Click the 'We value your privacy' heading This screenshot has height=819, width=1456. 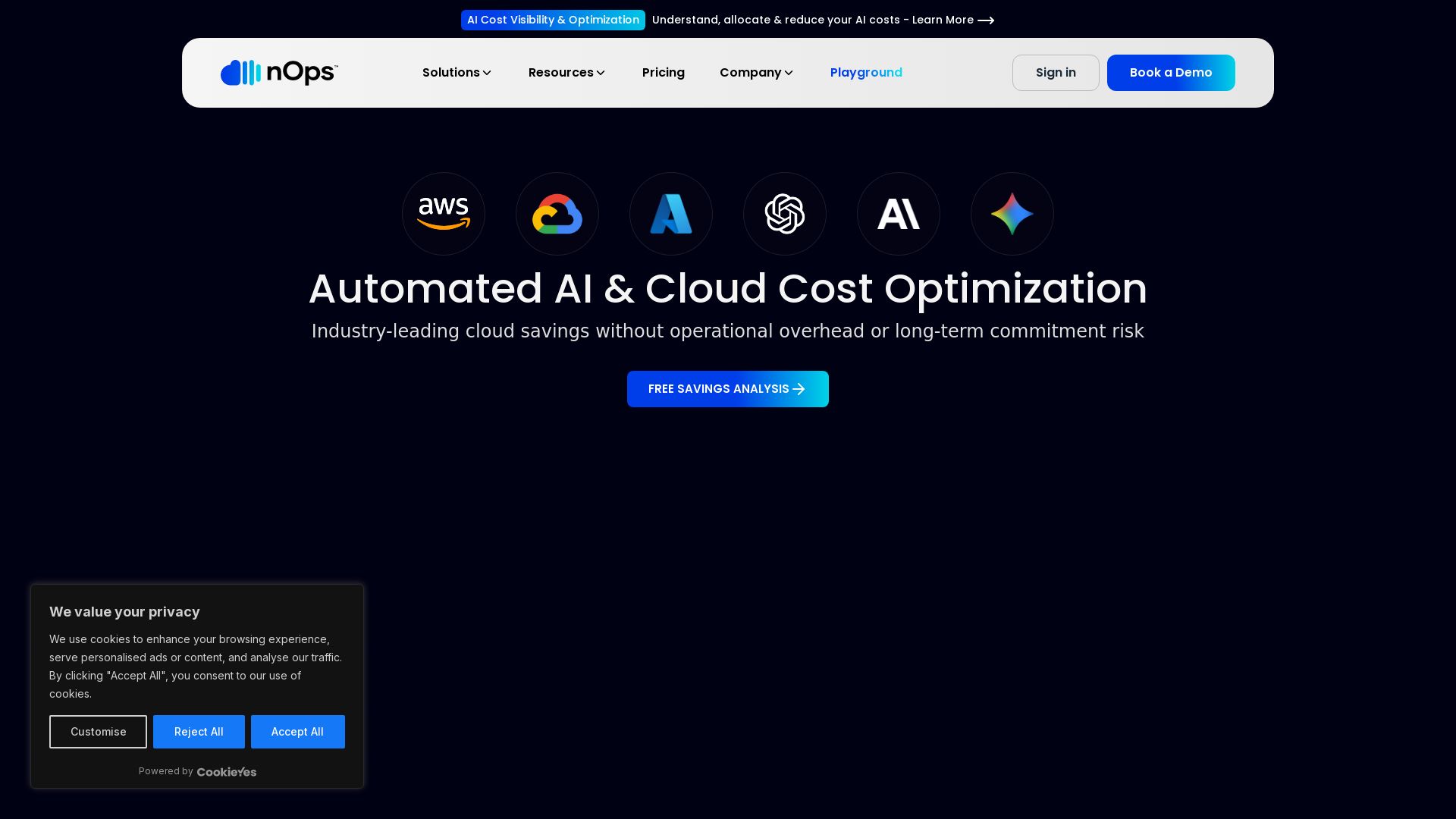pyautogui.click(x=124, y=612)
